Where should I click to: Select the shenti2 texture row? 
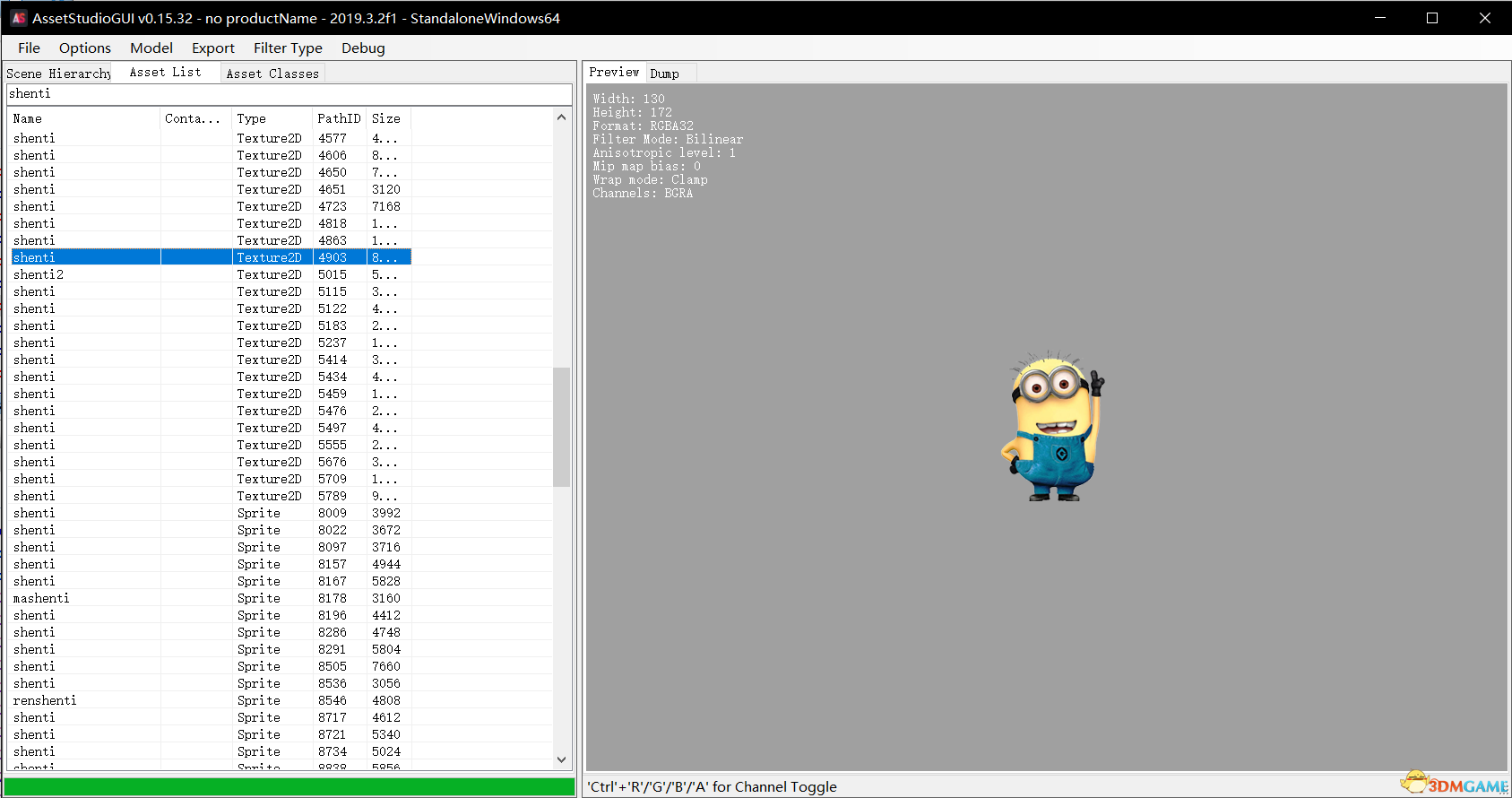click(211, 274)
